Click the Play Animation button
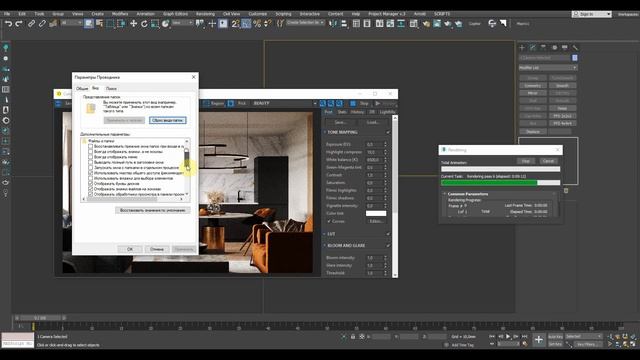640x360 pixels. point(508,336)
